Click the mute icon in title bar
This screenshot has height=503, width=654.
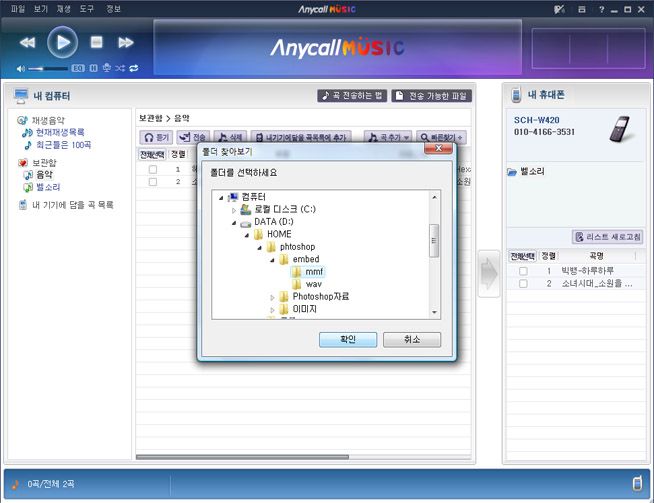pyautogui.click(x=559, y=9)
